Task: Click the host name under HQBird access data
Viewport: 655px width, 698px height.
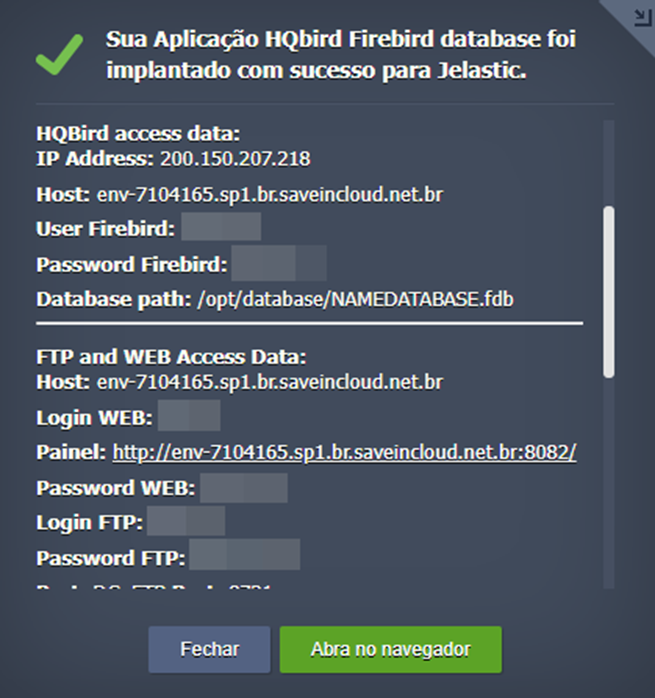Action: pyautogui.click(x=269, y=195)
